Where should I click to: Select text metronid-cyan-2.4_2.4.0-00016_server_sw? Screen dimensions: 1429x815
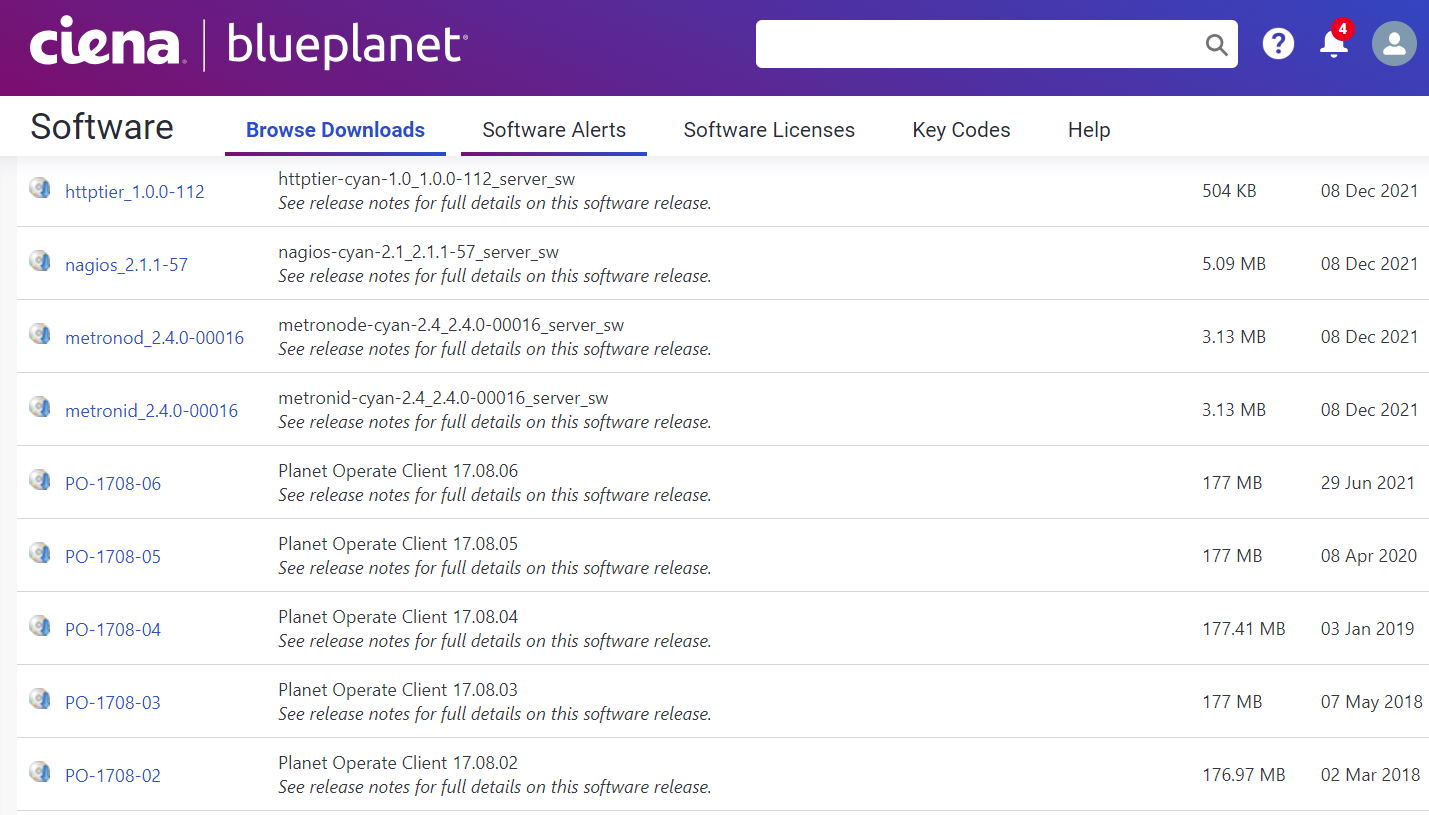pyautogui.click(x=443, y=398)
